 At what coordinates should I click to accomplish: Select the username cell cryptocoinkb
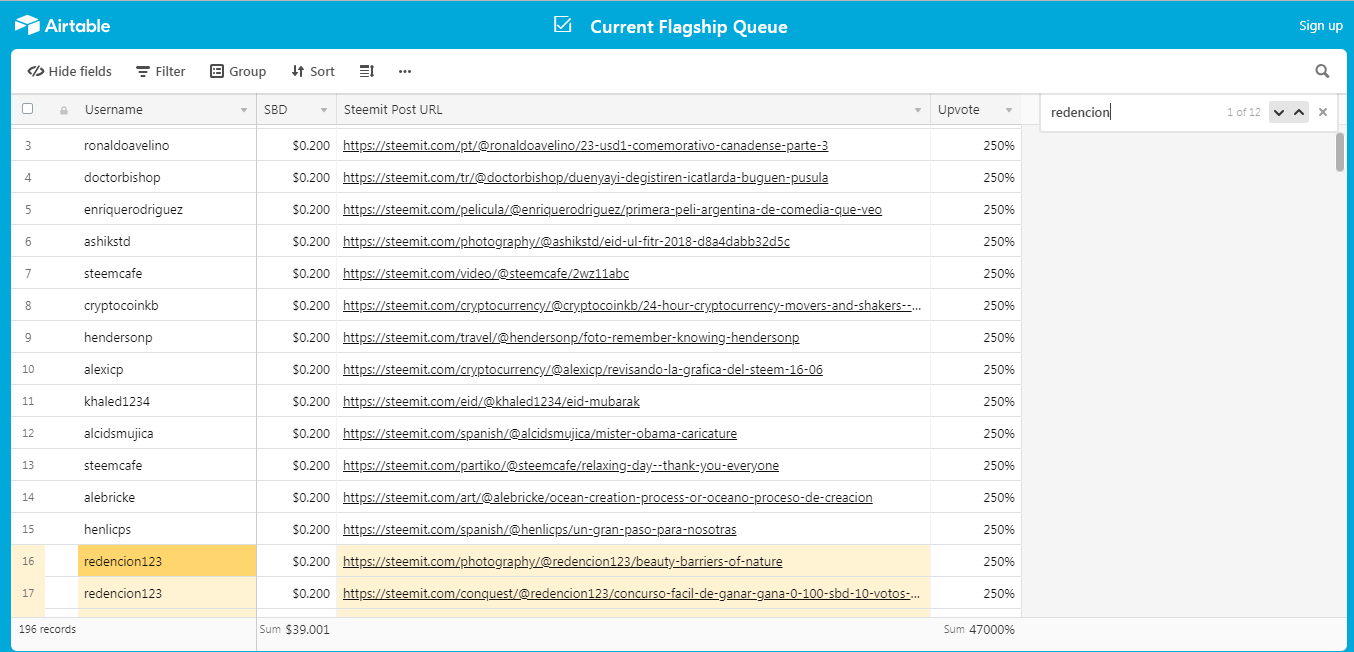(167, 306)
